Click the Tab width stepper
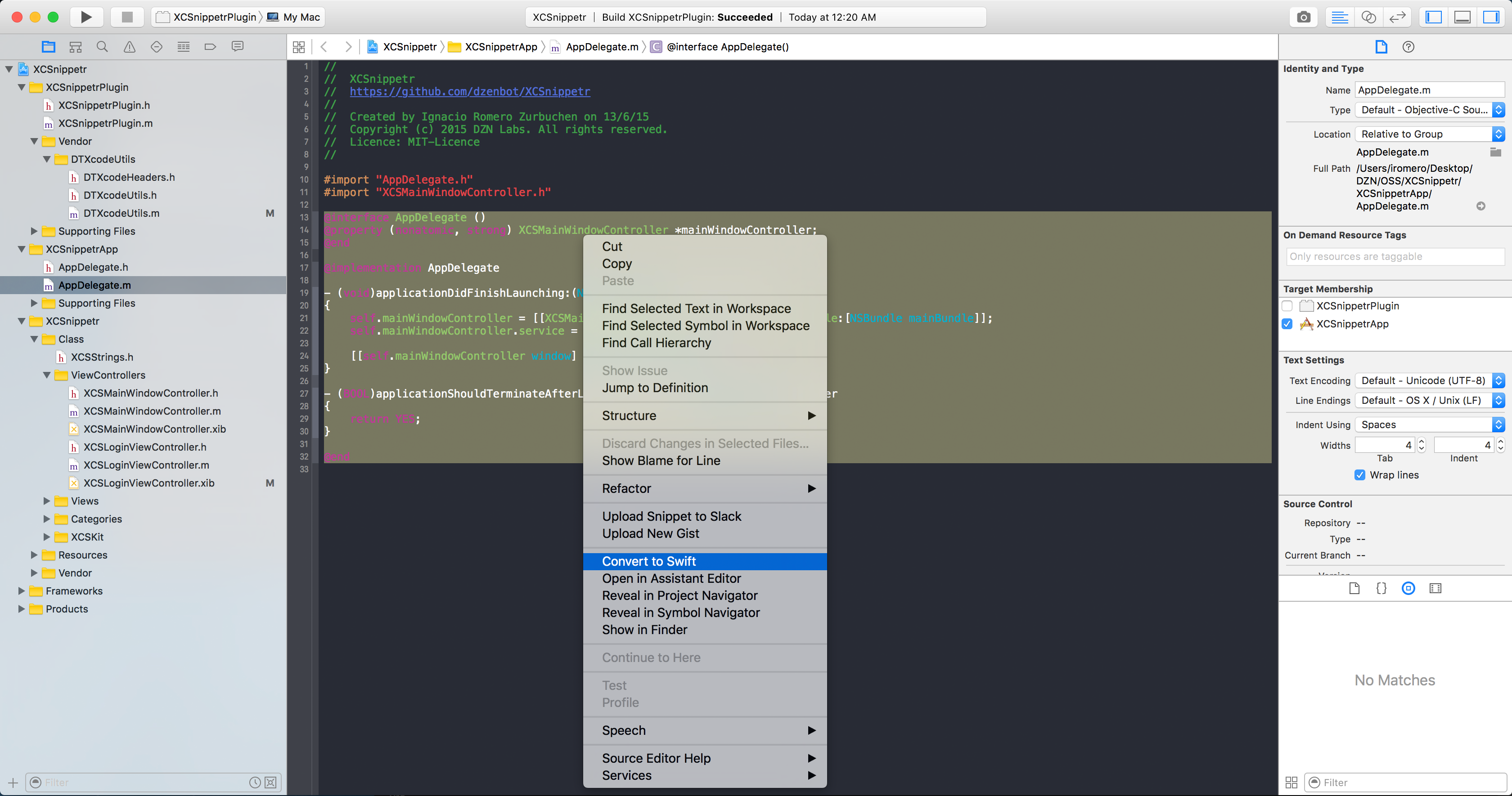The width and height of the screenshot is (1512, 796). point(1422,445)
